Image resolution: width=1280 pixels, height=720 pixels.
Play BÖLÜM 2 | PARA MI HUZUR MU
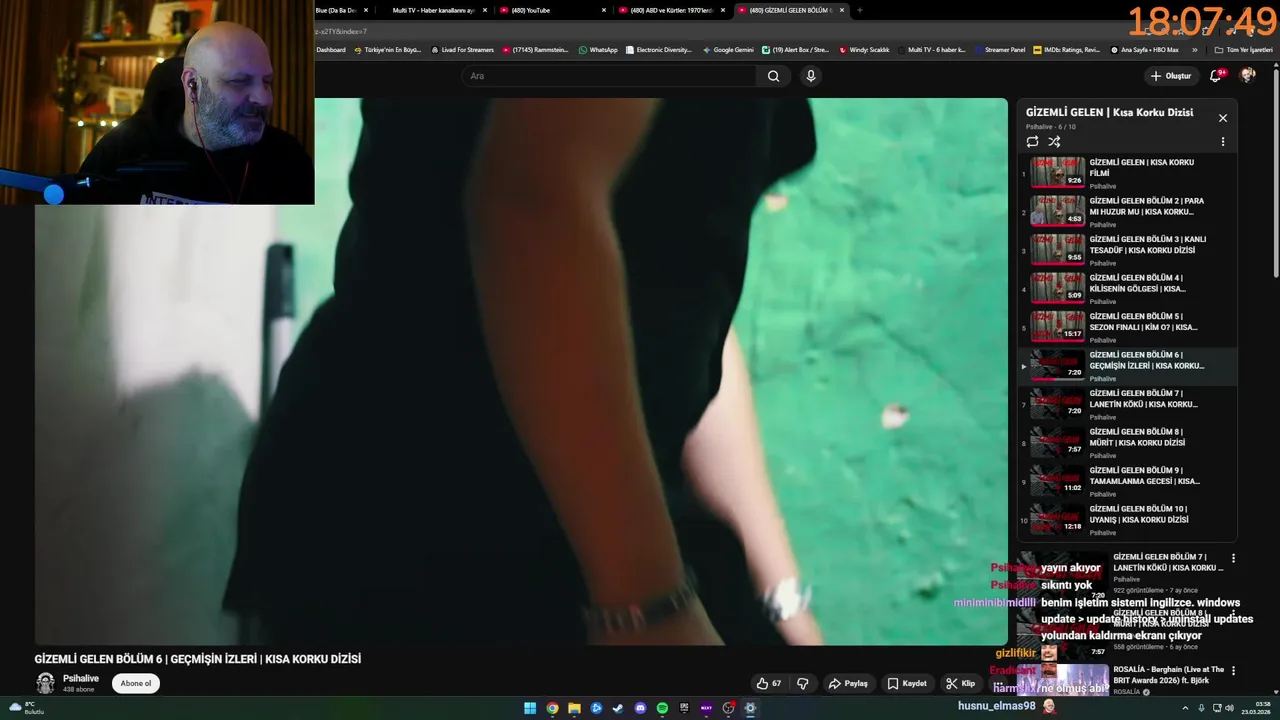pos(1127,212)
